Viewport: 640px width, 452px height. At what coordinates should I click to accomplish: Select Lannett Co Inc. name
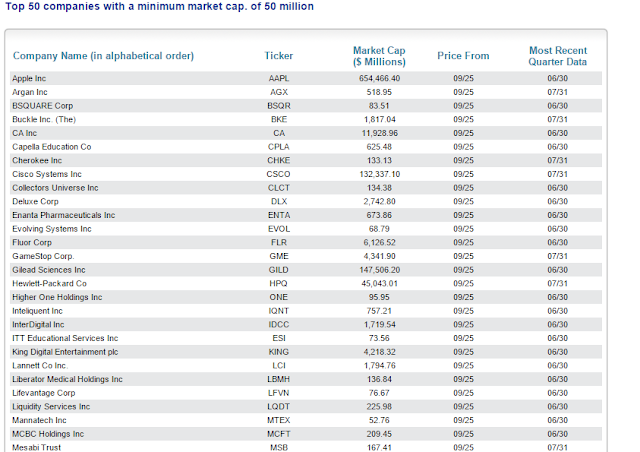tap(40, 366)
